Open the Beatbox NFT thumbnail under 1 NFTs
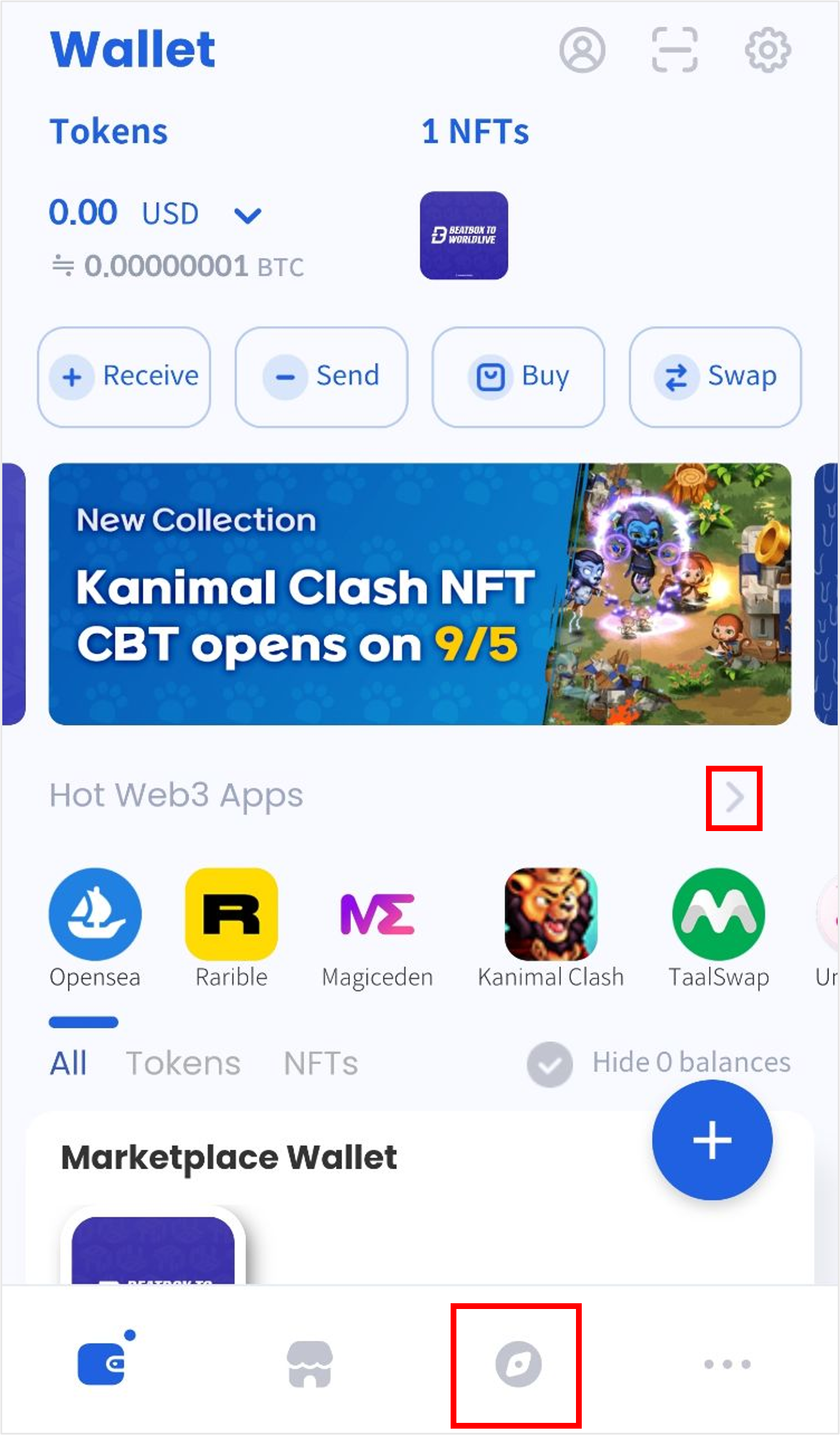This screenshot has height=1435, width=840. pyautogui.click(x=464, y=235)
